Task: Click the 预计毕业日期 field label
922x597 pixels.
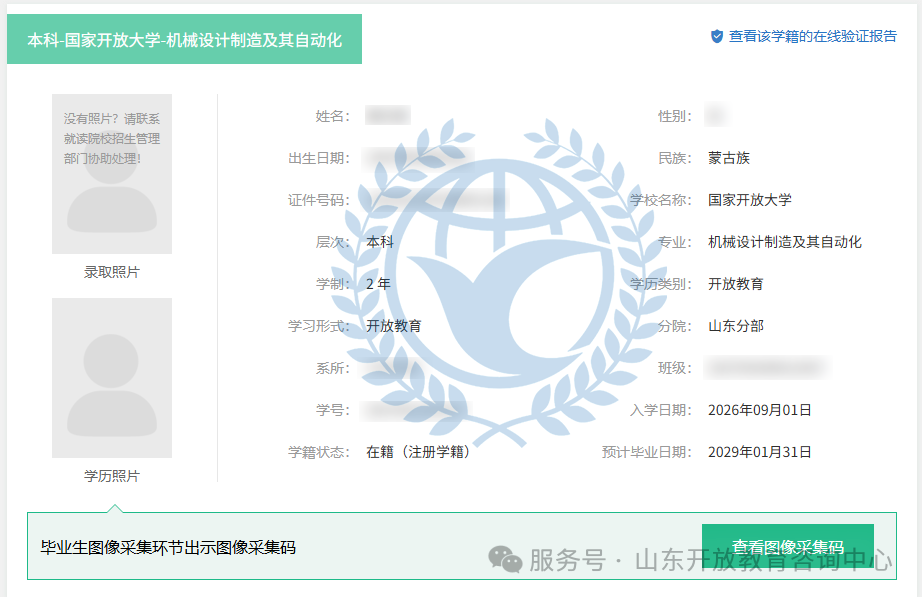Action: pyautogui.click(x=647, y=452)
